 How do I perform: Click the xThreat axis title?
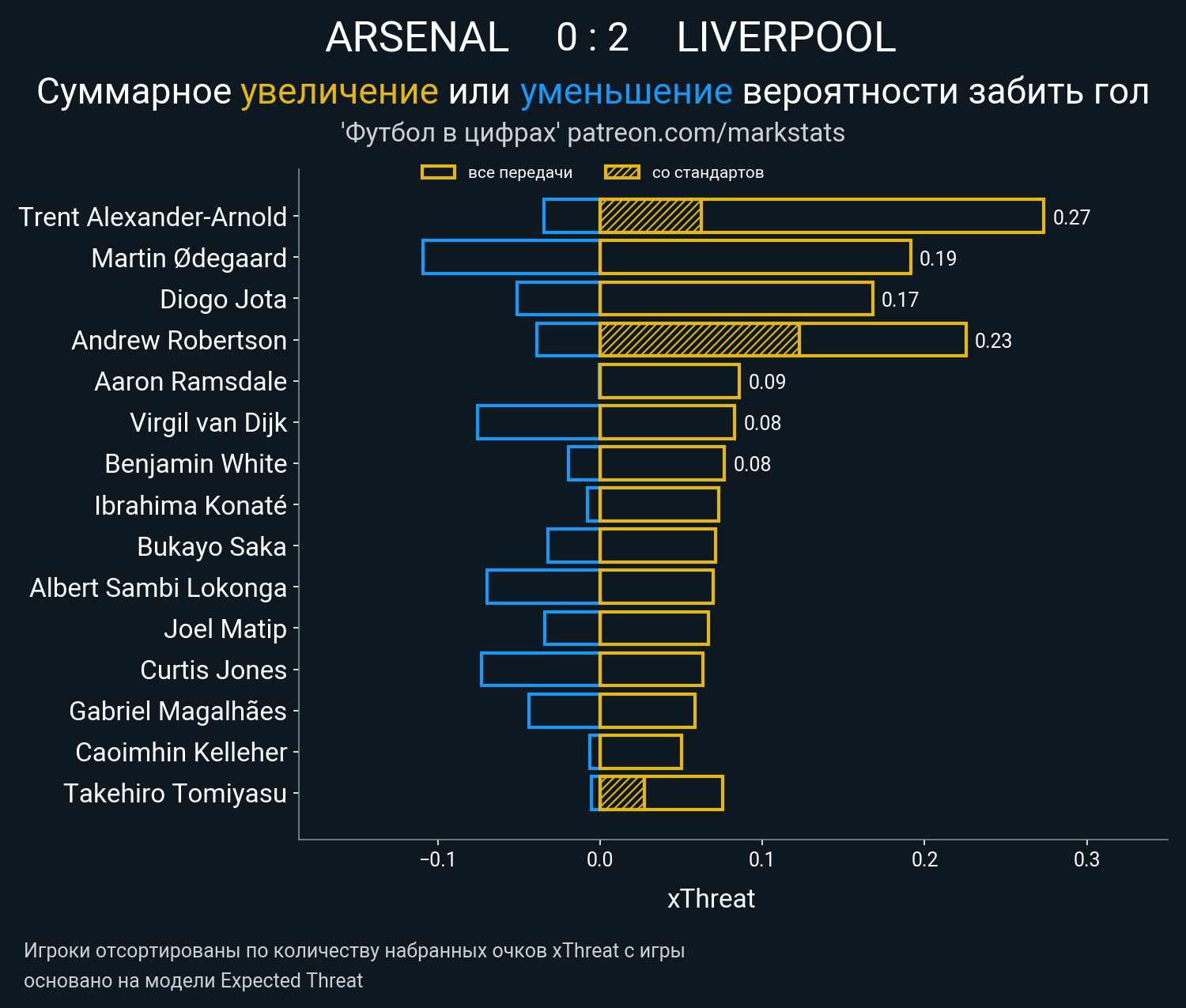coord(711,899)
